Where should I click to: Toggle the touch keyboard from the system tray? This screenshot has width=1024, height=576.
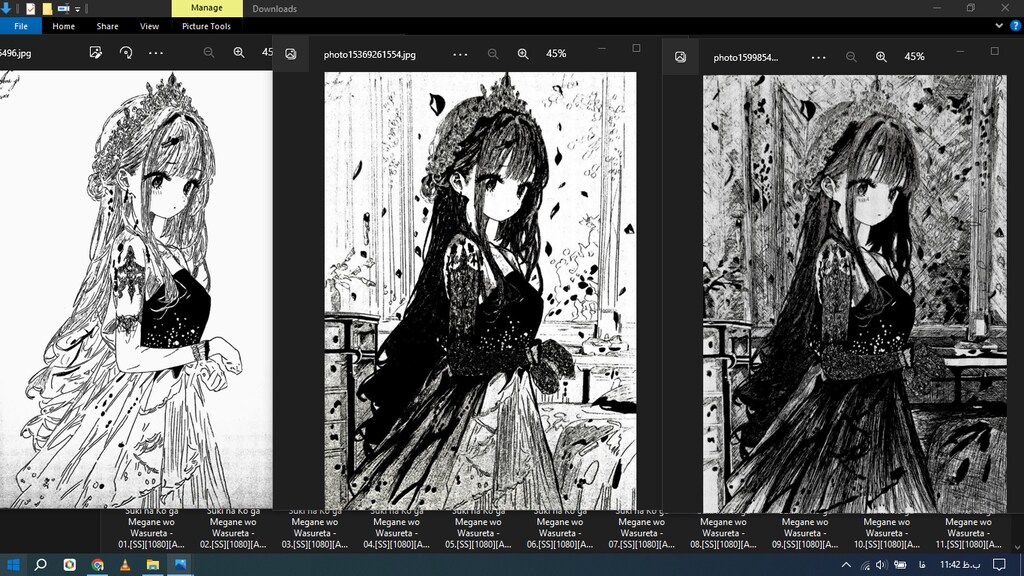(903, 565)
